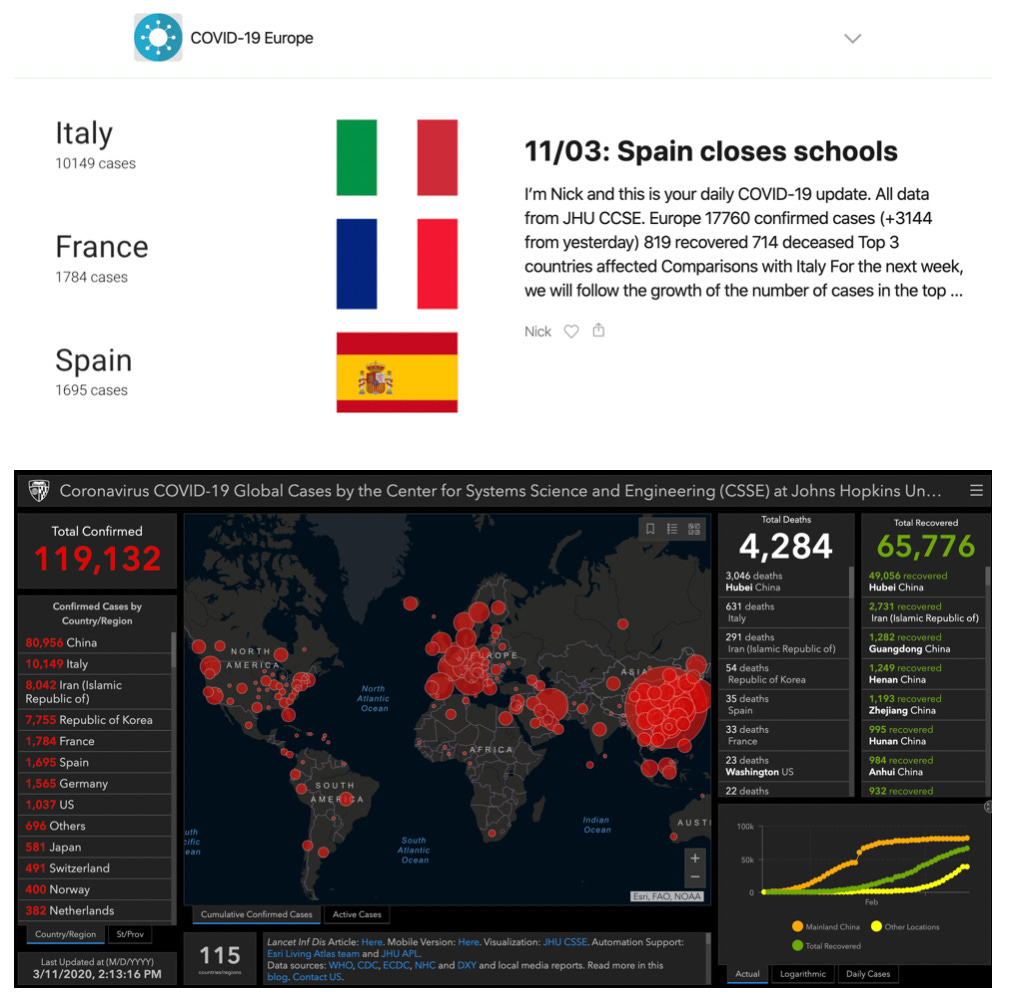Image resolution: width=1012 pixels, height=1000 pixels.
Task: Open the dashboard hamburger menu
Action: (976, 491)
